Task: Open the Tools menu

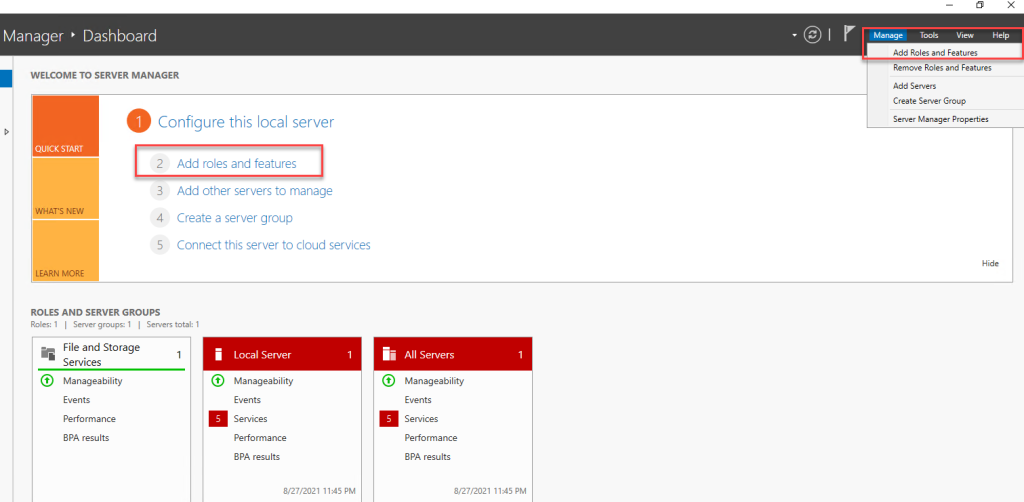Action: 929,35
